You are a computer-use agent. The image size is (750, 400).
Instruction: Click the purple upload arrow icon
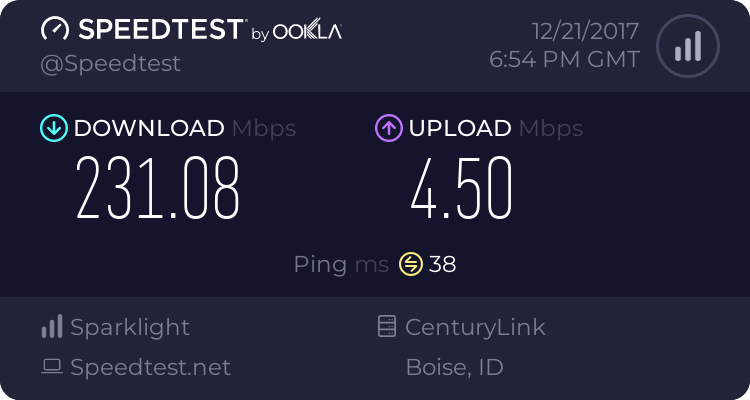tap(388, 128)
